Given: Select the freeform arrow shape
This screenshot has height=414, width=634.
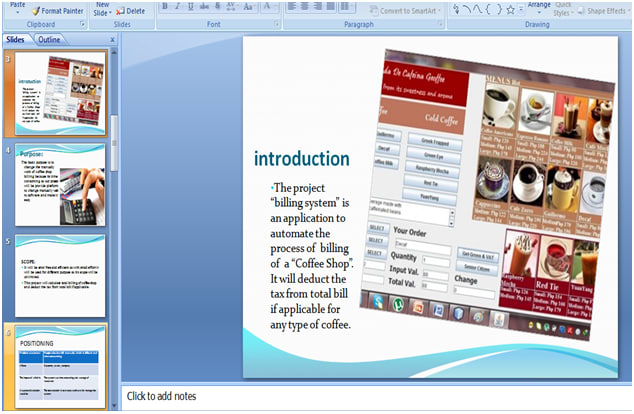Looking at the screenshot, I should coord(456,10).
